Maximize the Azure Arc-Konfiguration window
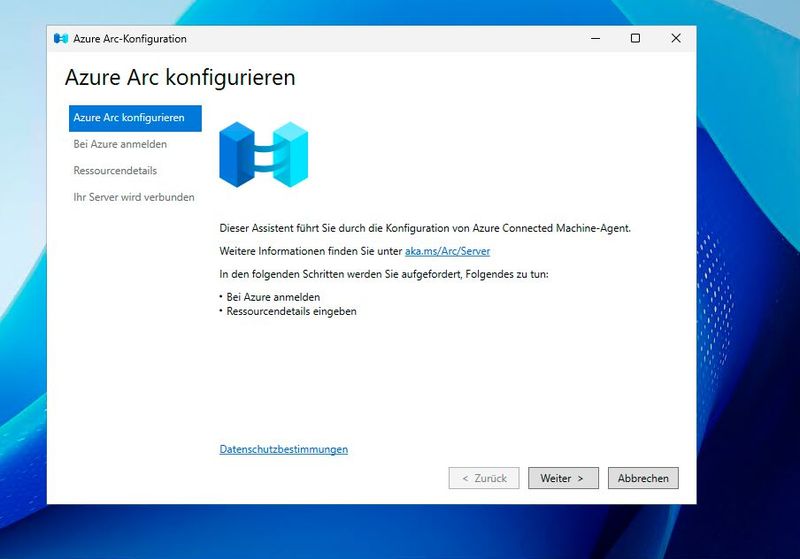This screenshot has width=800, height=559. (x=635, y=38)
